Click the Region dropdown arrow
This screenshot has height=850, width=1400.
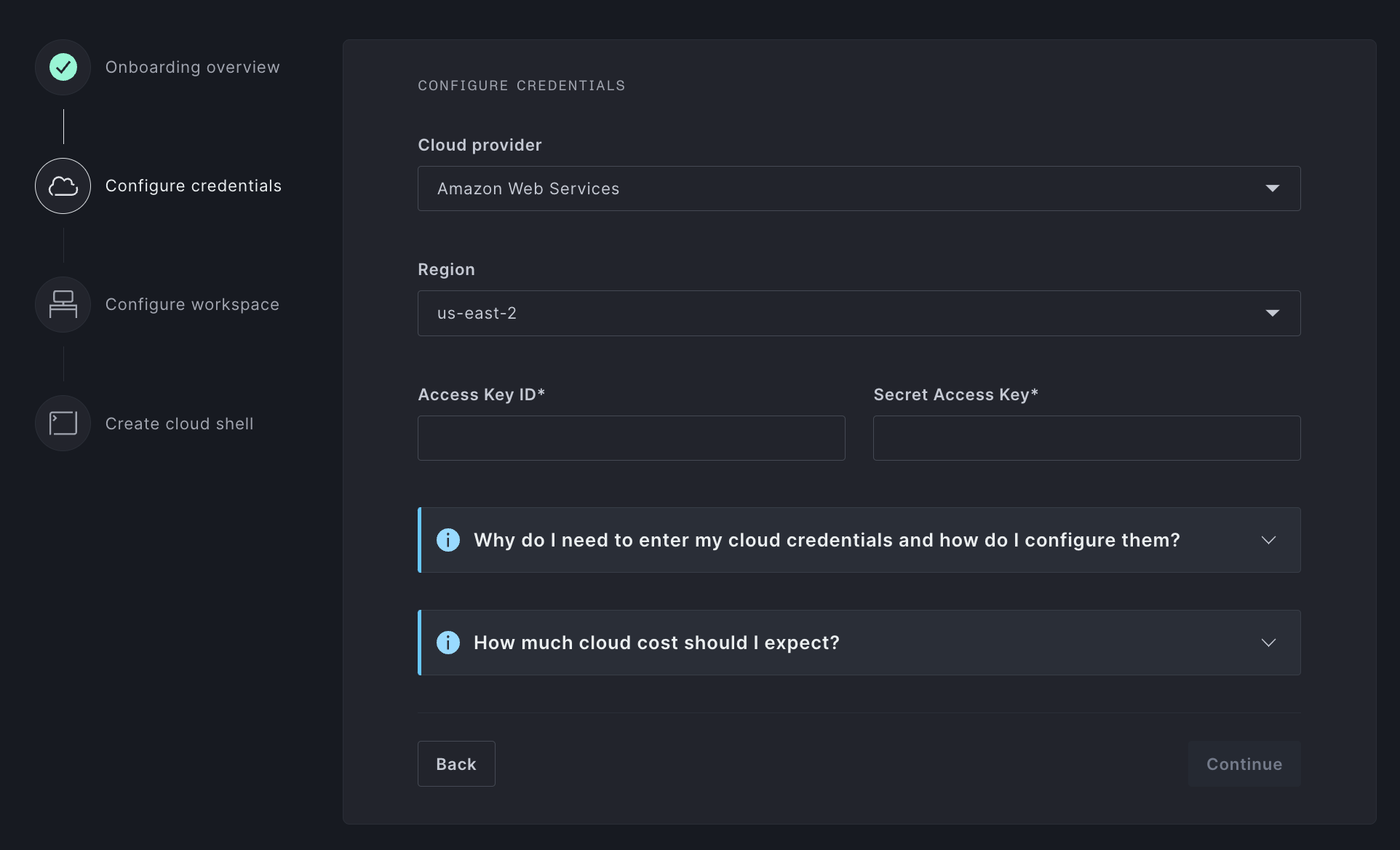[1272, 313]
